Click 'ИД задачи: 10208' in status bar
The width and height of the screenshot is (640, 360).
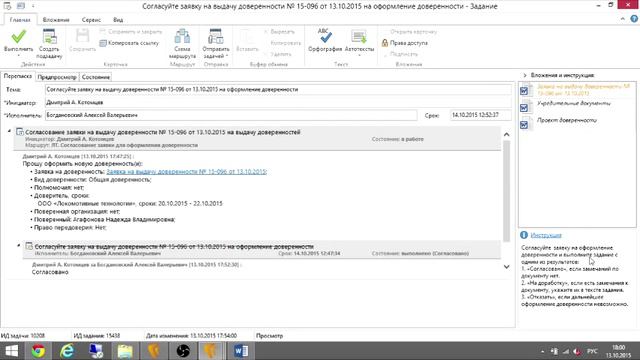(23, 336)
